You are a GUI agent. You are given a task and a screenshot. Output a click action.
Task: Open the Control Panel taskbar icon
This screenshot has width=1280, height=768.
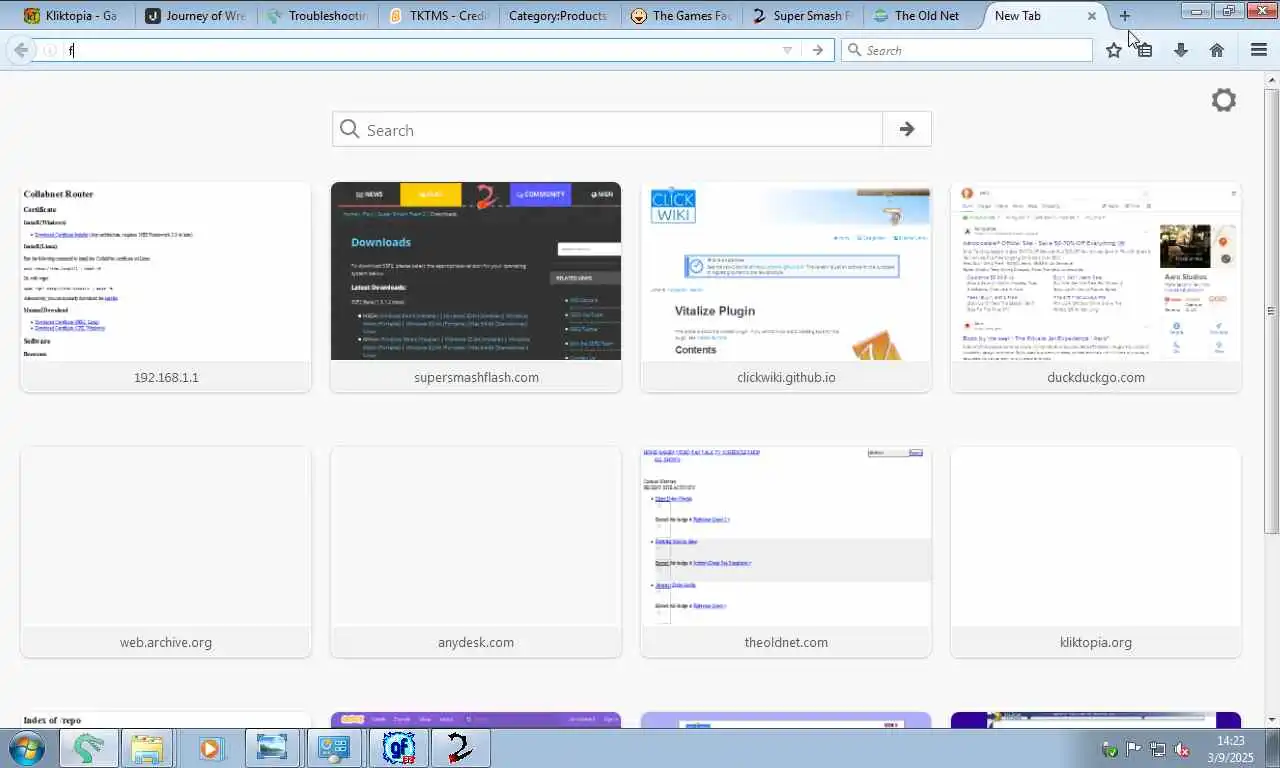pos(334,748)
